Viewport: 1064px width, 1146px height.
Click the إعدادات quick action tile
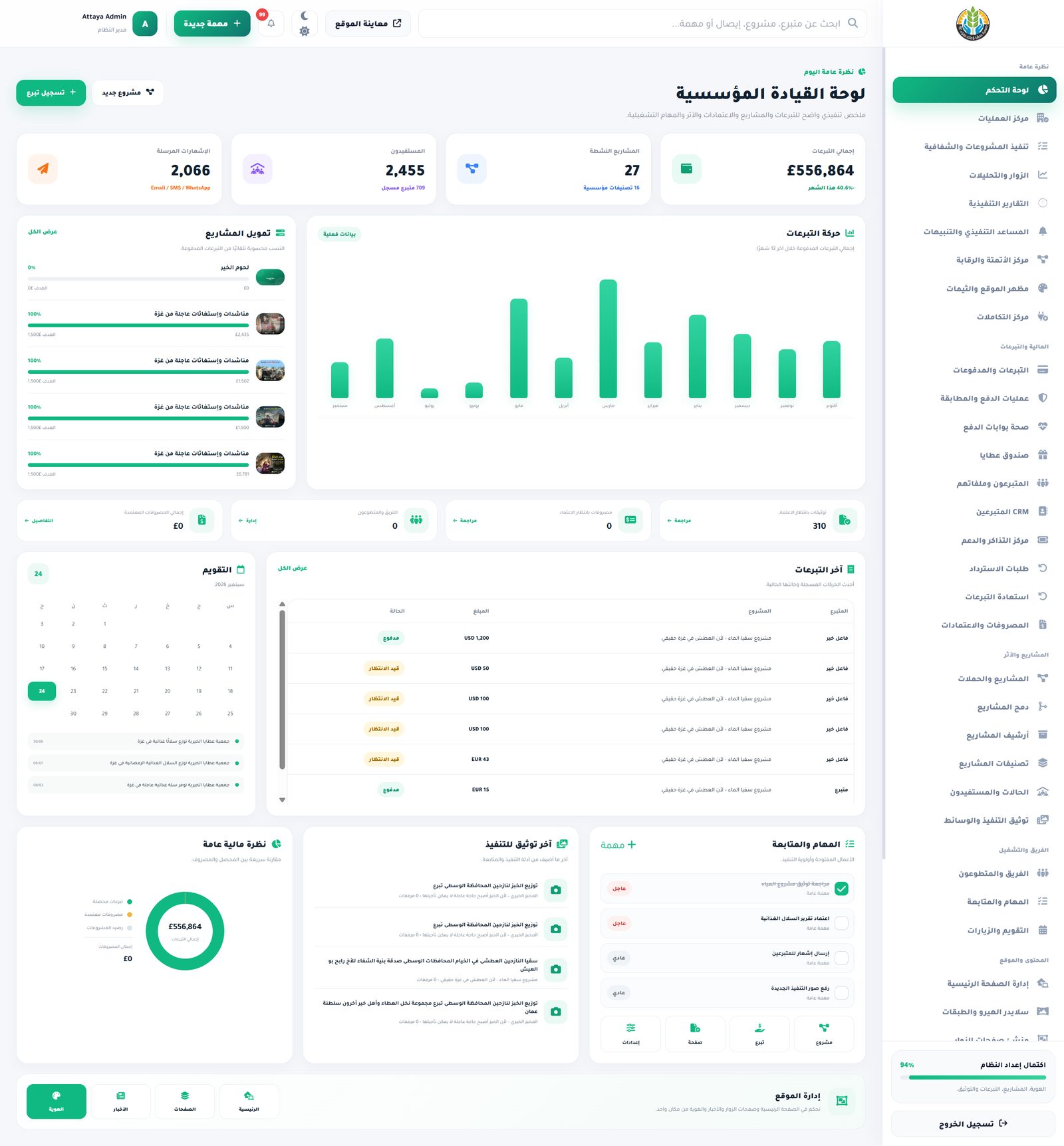click(x=630, y=1034)
